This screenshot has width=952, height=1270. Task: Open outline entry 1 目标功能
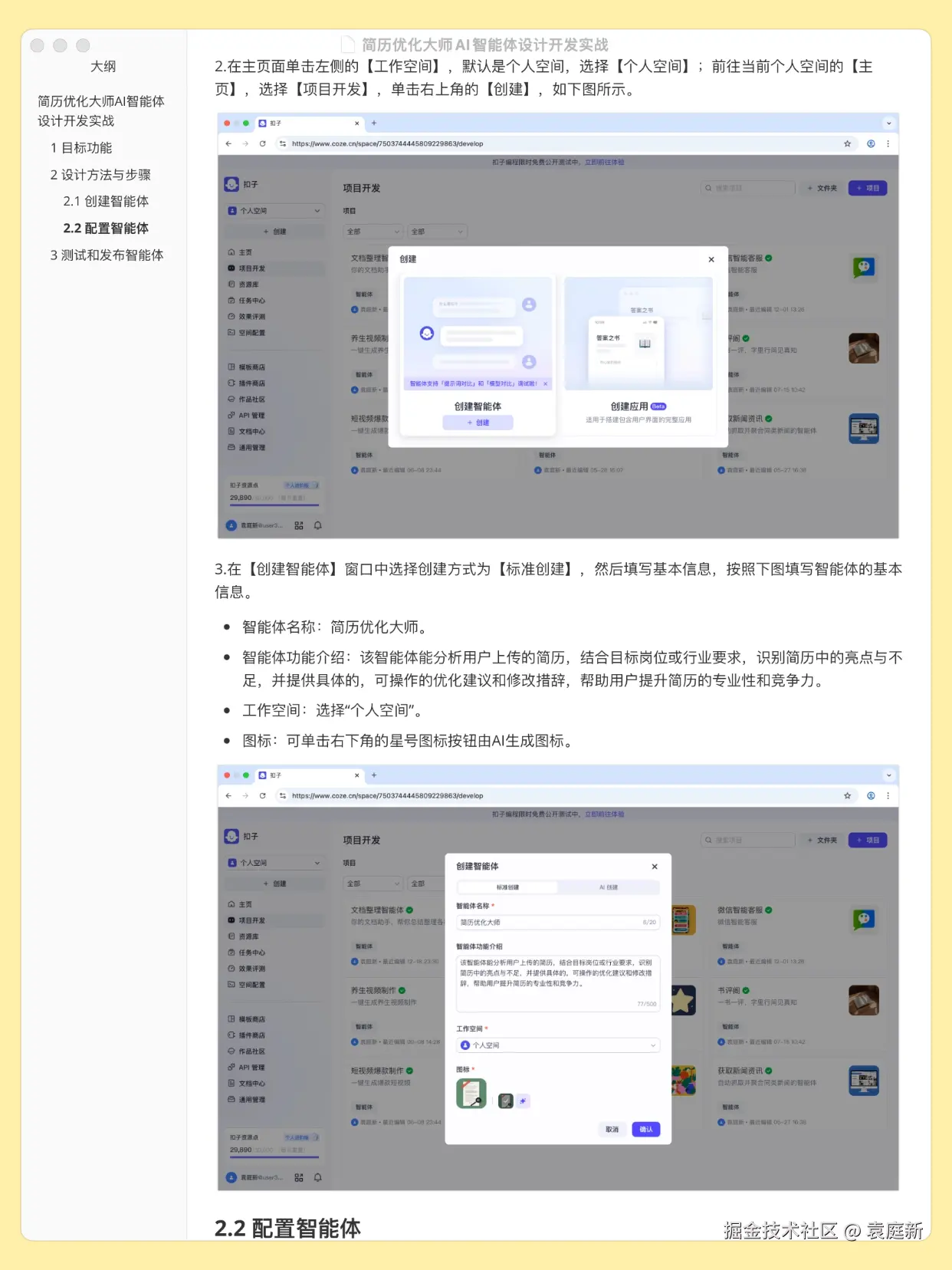[x=81, y=148]
